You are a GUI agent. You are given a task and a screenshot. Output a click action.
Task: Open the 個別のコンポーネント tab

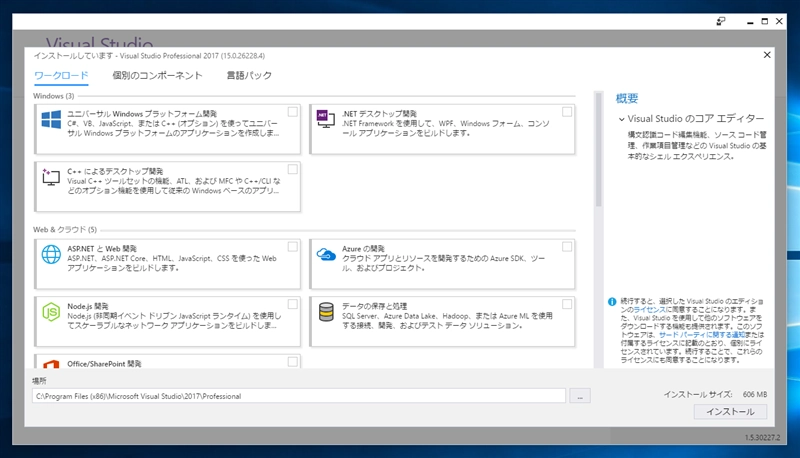[x=157, y=75]
